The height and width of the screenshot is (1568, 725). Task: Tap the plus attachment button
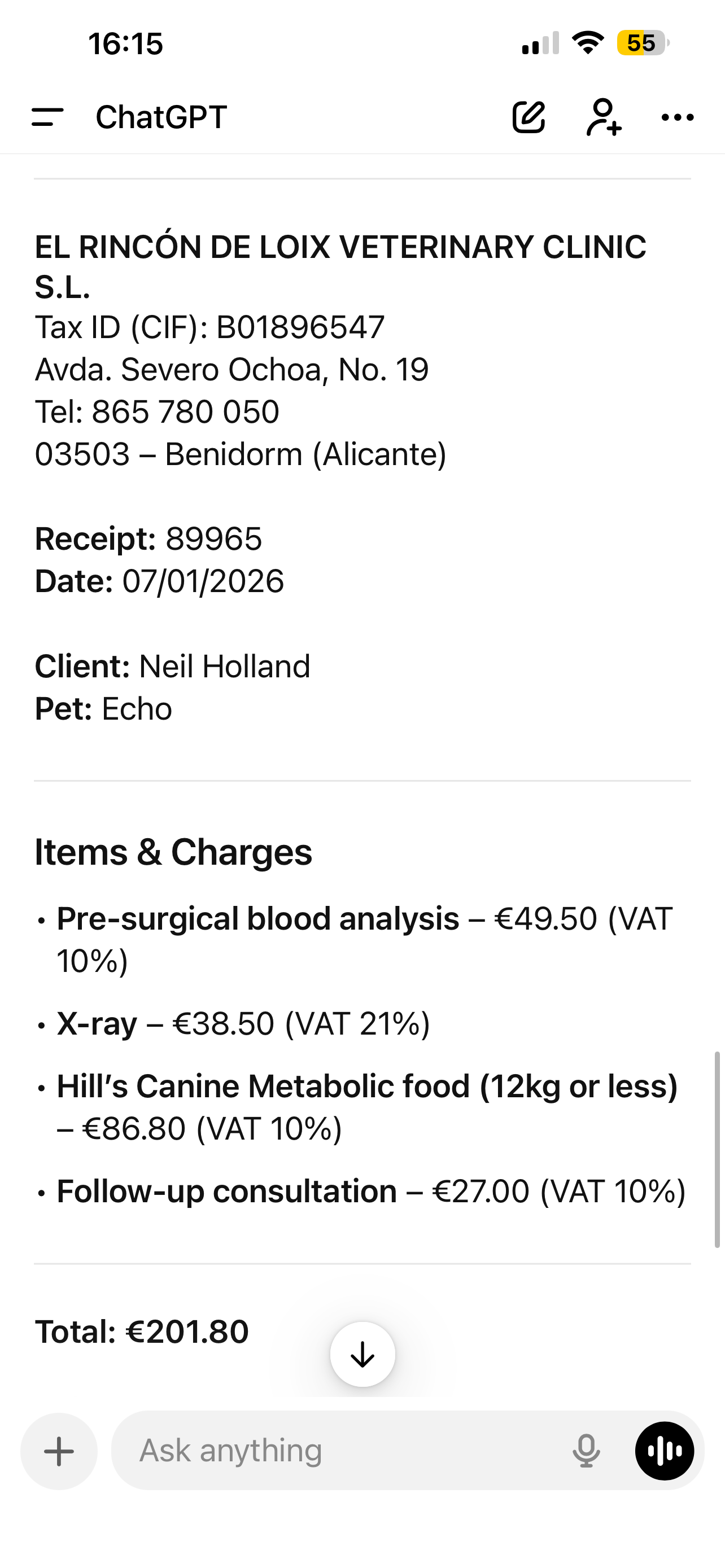(x=59, y=1451)
